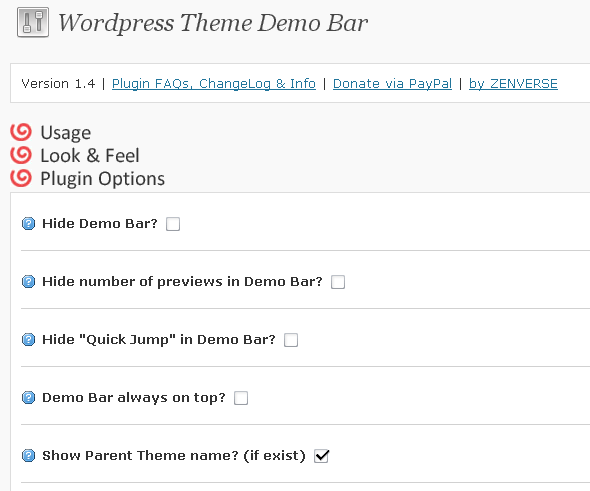
Task: Click the help icon for Show Parent Theme name
Action: click(28, 455)
